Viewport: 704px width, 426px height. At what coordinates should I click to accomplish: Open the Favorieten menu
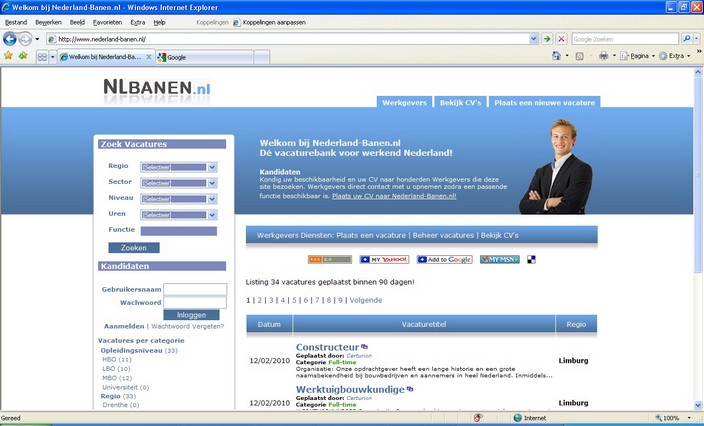click(x=107, y=22)
